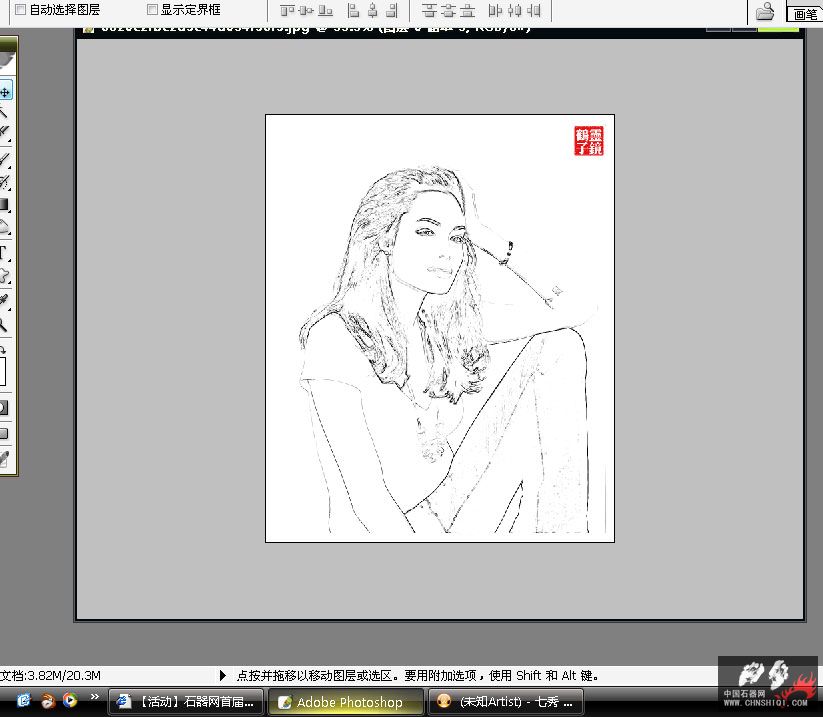823x717 pixels.
Task: Distribute bottom edges of layers
Action: tap(467, 10)
